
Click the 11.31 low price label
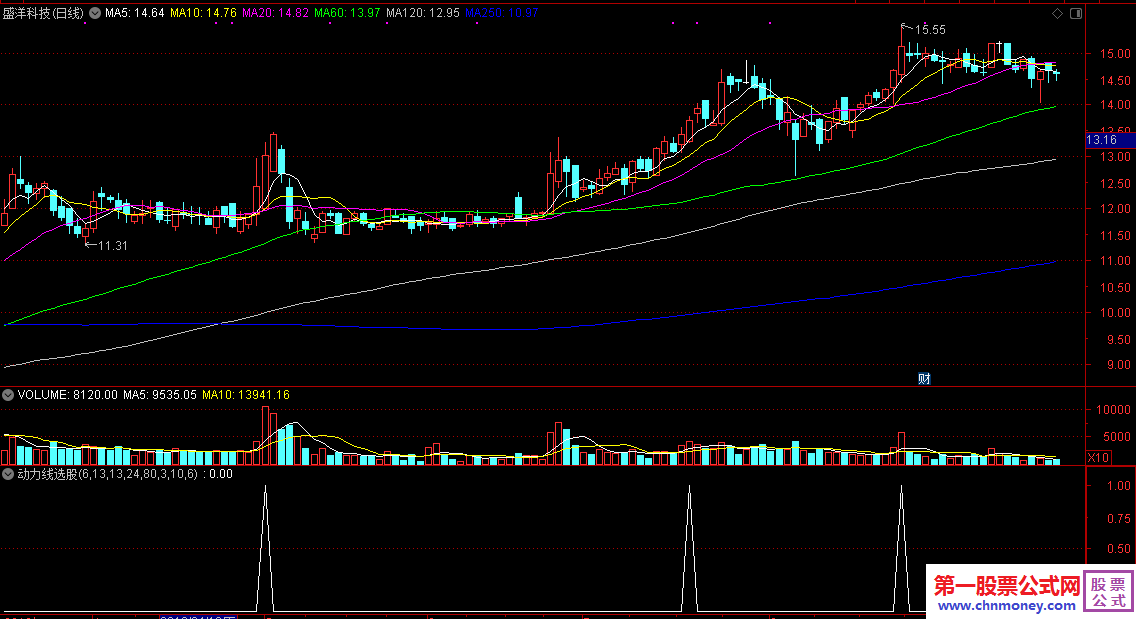[x=112, y=246]
